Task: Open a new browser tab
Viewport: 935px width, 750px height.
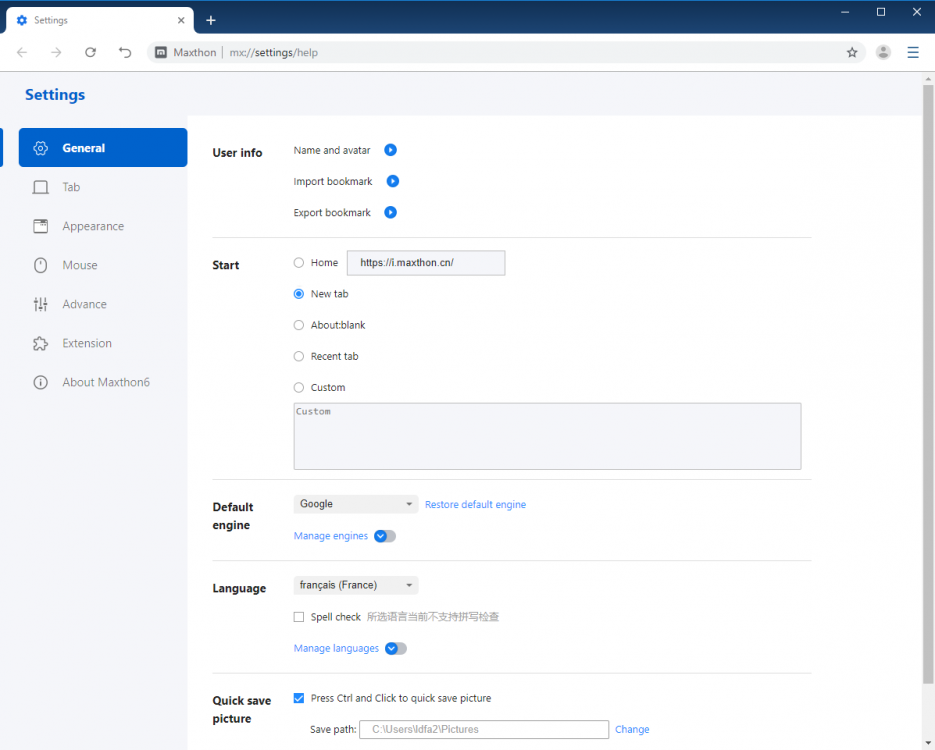Action: (x=210, y=19)
